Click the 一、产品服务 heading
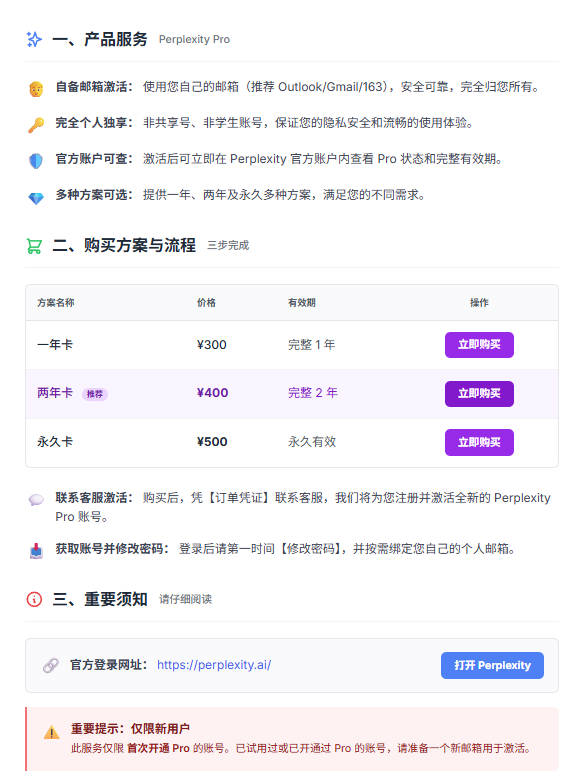Screen dimensions: 587x780 [100, 39]
